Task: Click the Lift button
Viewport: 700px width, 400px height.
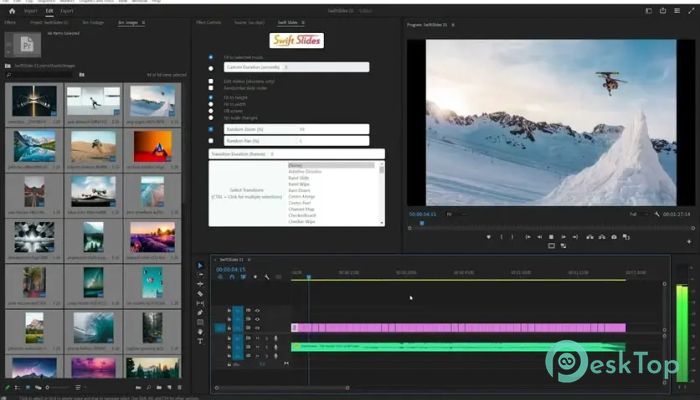Action: (590, 237)
